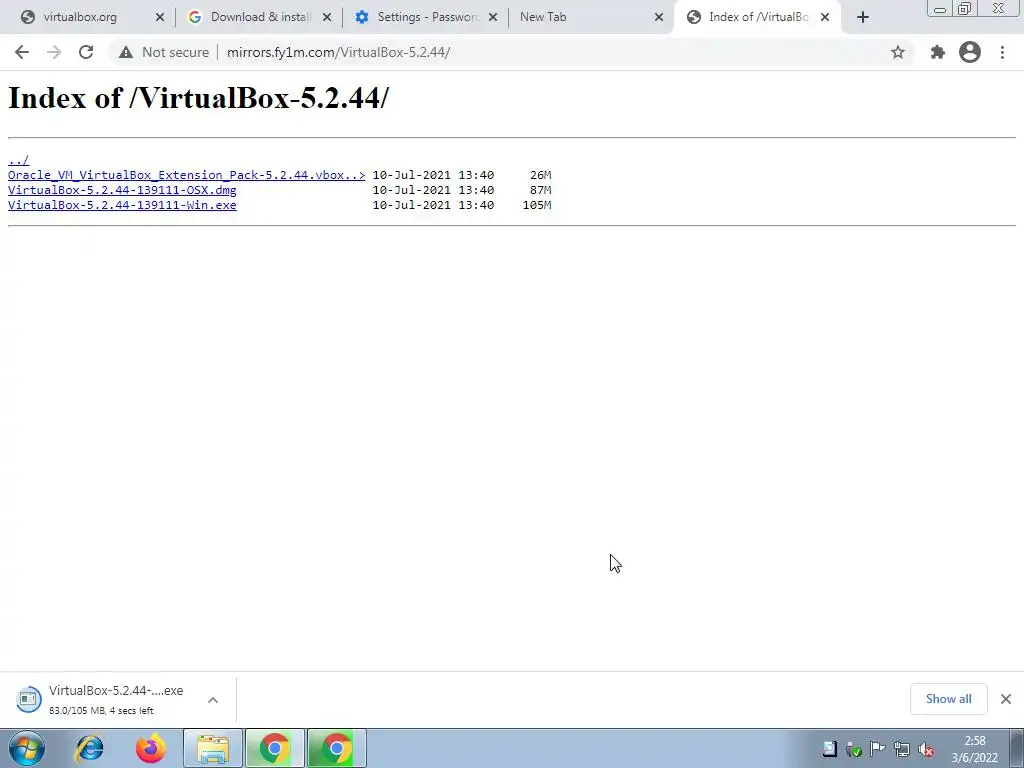Screen dimensions: 1024x768
Task: Close the virtualbox.org tab
Action: [x=159, y=18]
